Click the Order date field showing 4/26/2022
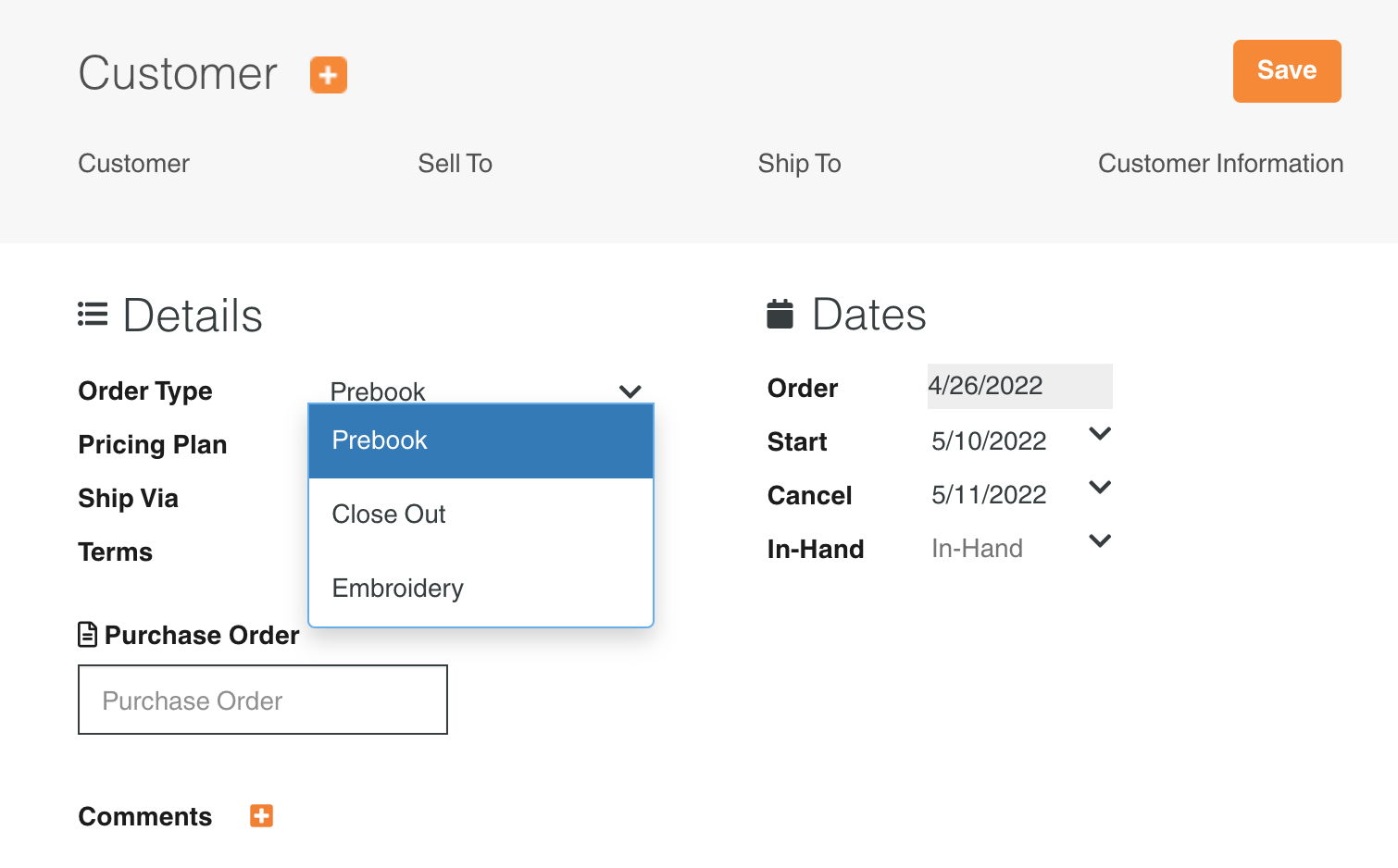 (1019, 386)
